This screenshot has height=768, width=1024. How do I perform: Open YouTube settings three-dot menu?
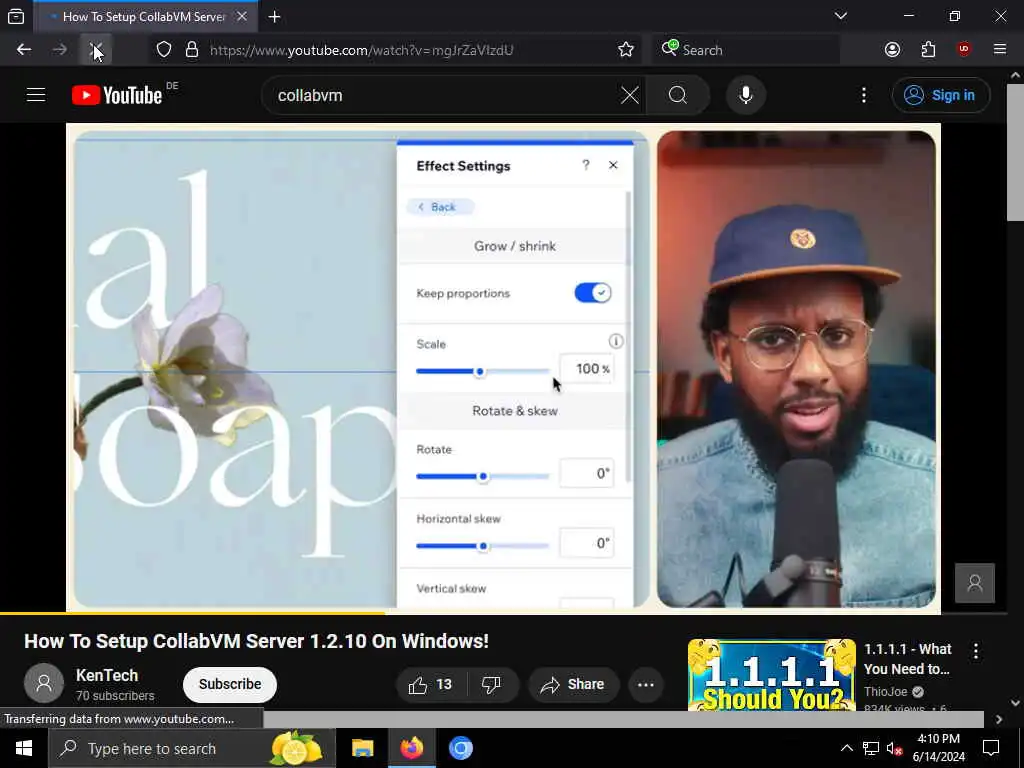point(863,95)
